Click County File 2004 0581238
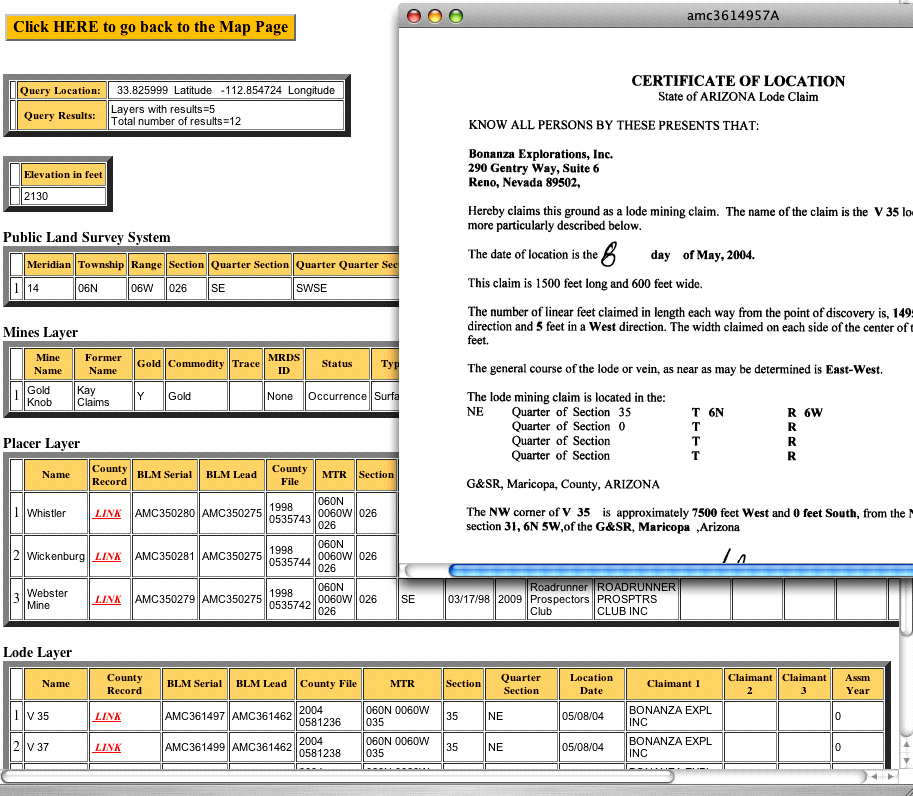 [x=328, y=747]
